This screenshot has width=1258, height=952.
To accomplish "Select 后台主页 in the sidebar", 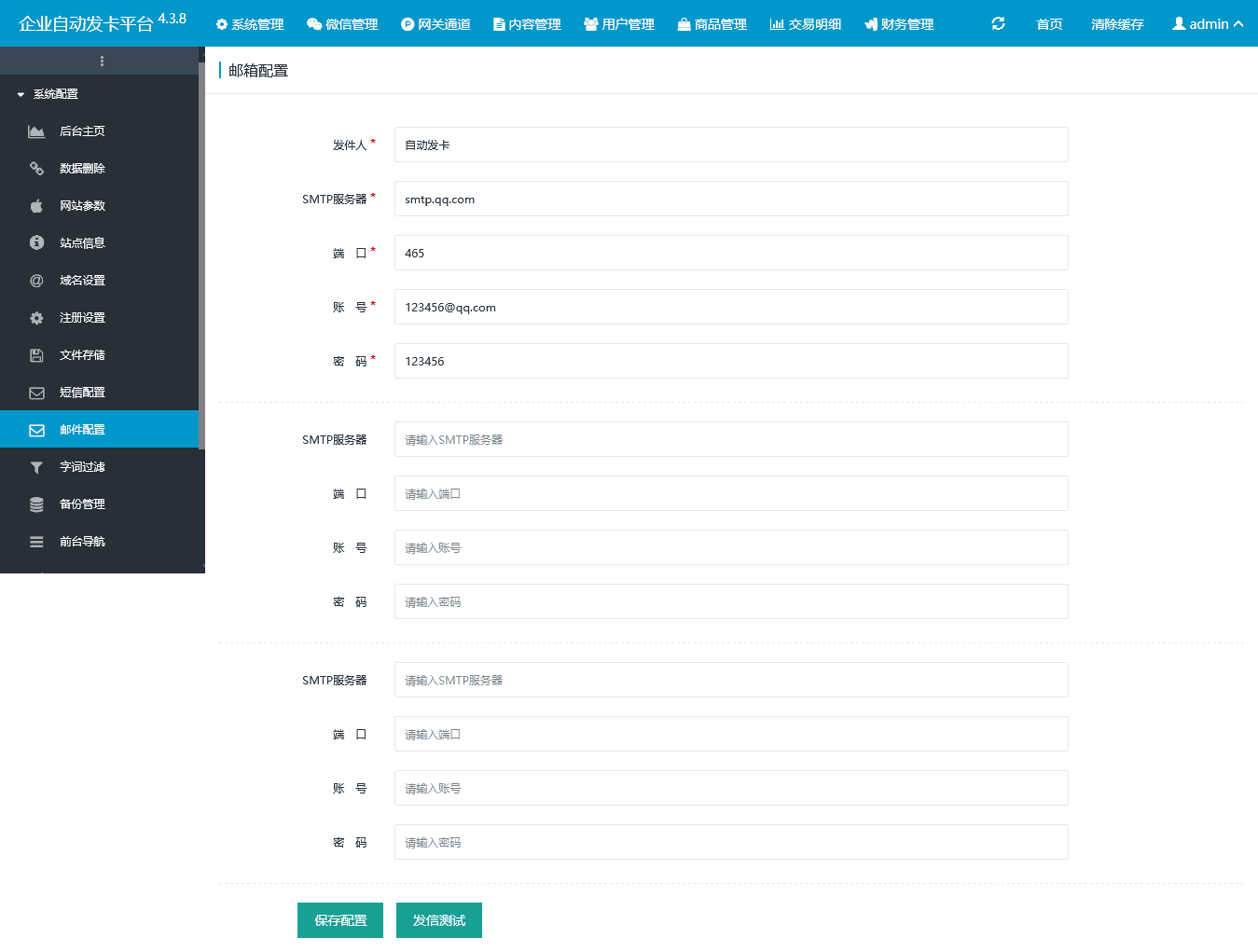I will click(100, 131).
